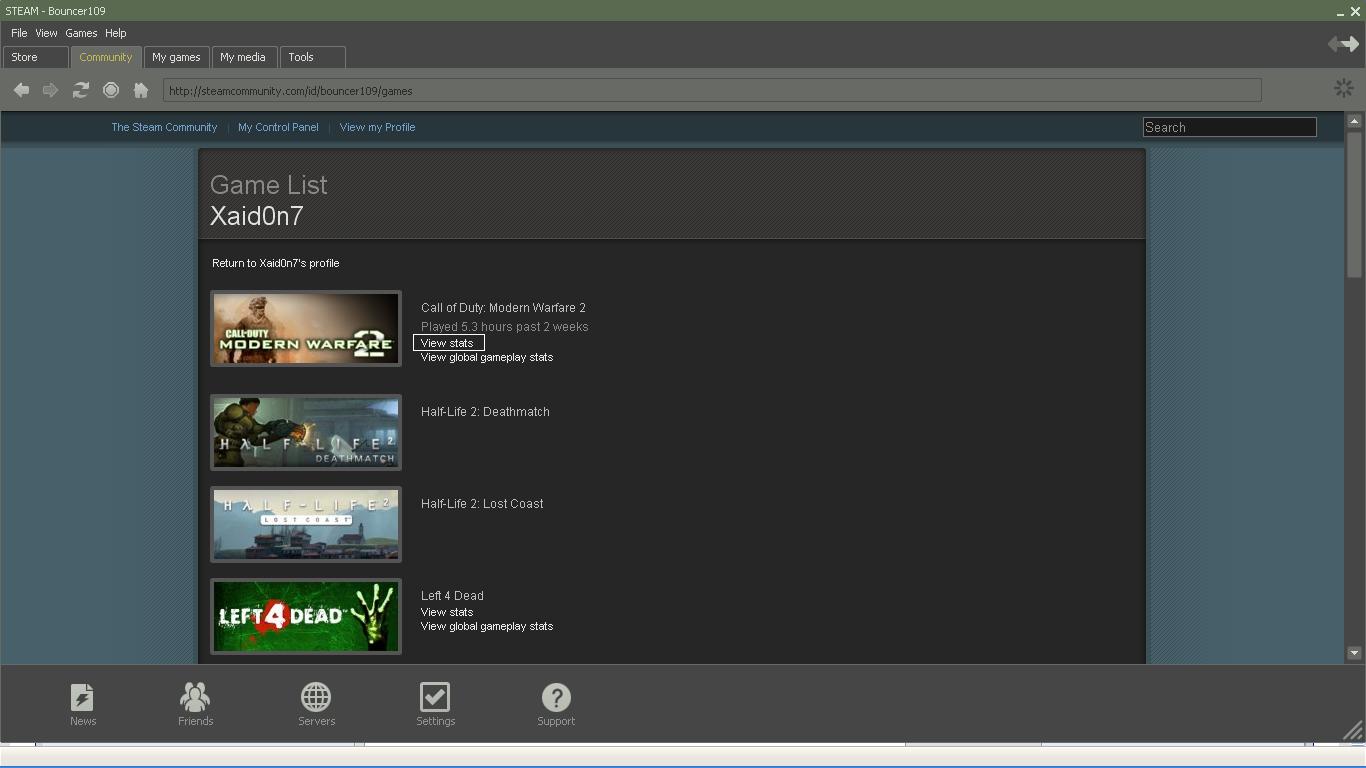The height and width of the screenshot is (768, 1366).
Task: Click the forward navigation arrow
Action: pos(50,90)
